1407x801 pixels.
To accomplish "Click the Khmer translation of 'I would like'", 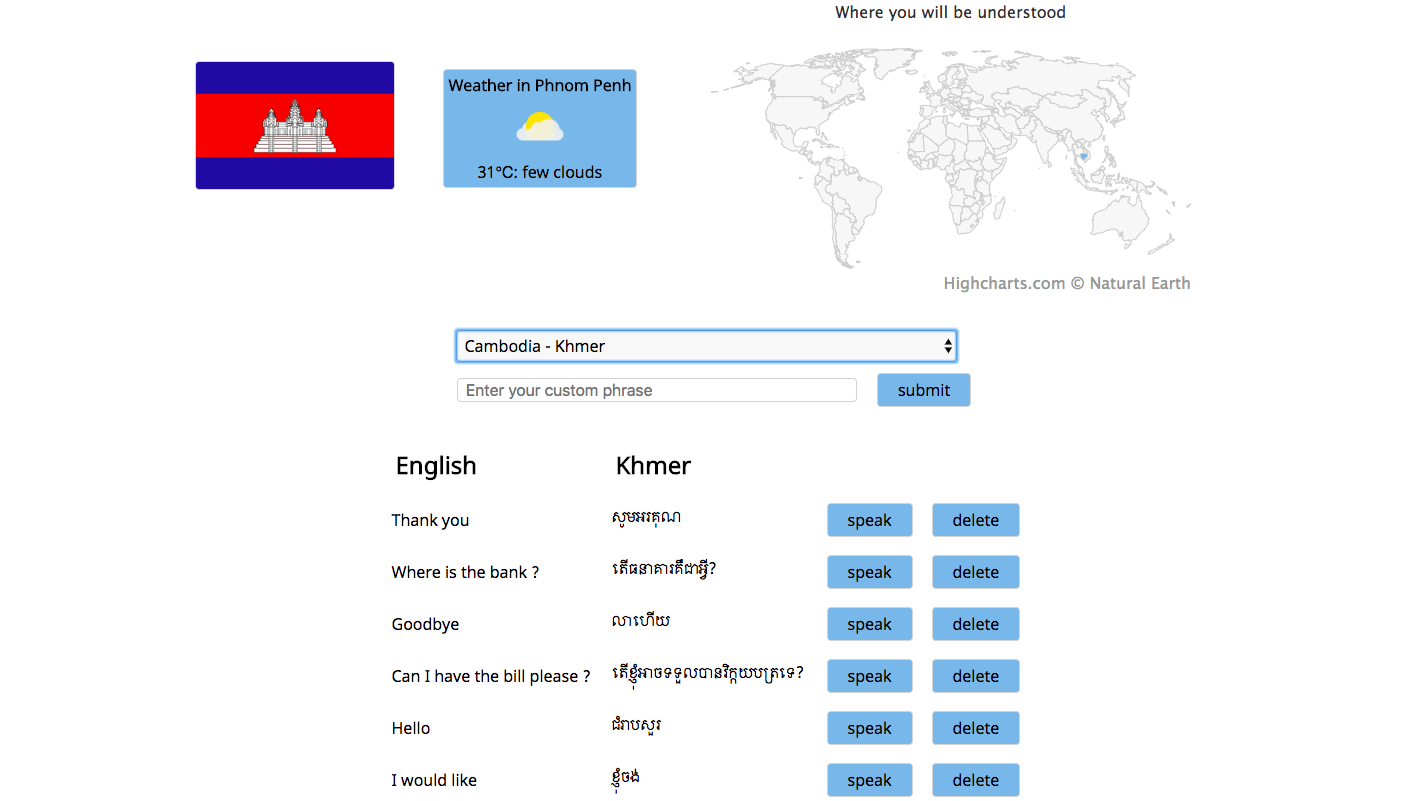I will click(x=625, y=778).
